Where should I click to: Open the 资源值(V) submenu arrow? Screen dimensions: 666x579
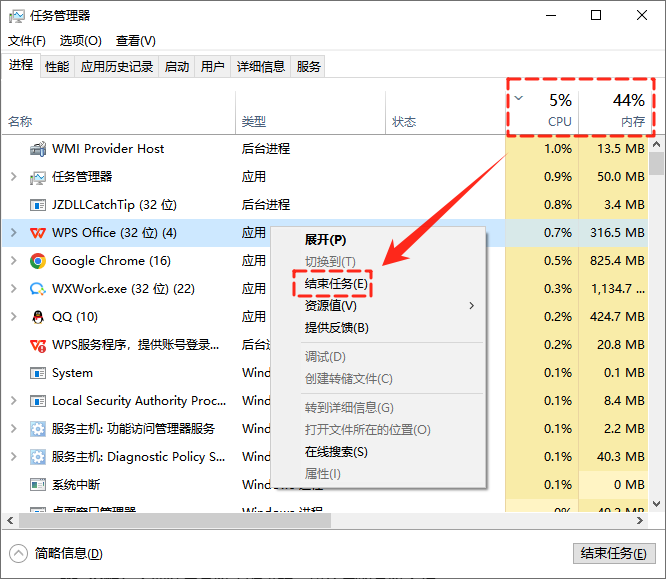[x=471, y=306]
